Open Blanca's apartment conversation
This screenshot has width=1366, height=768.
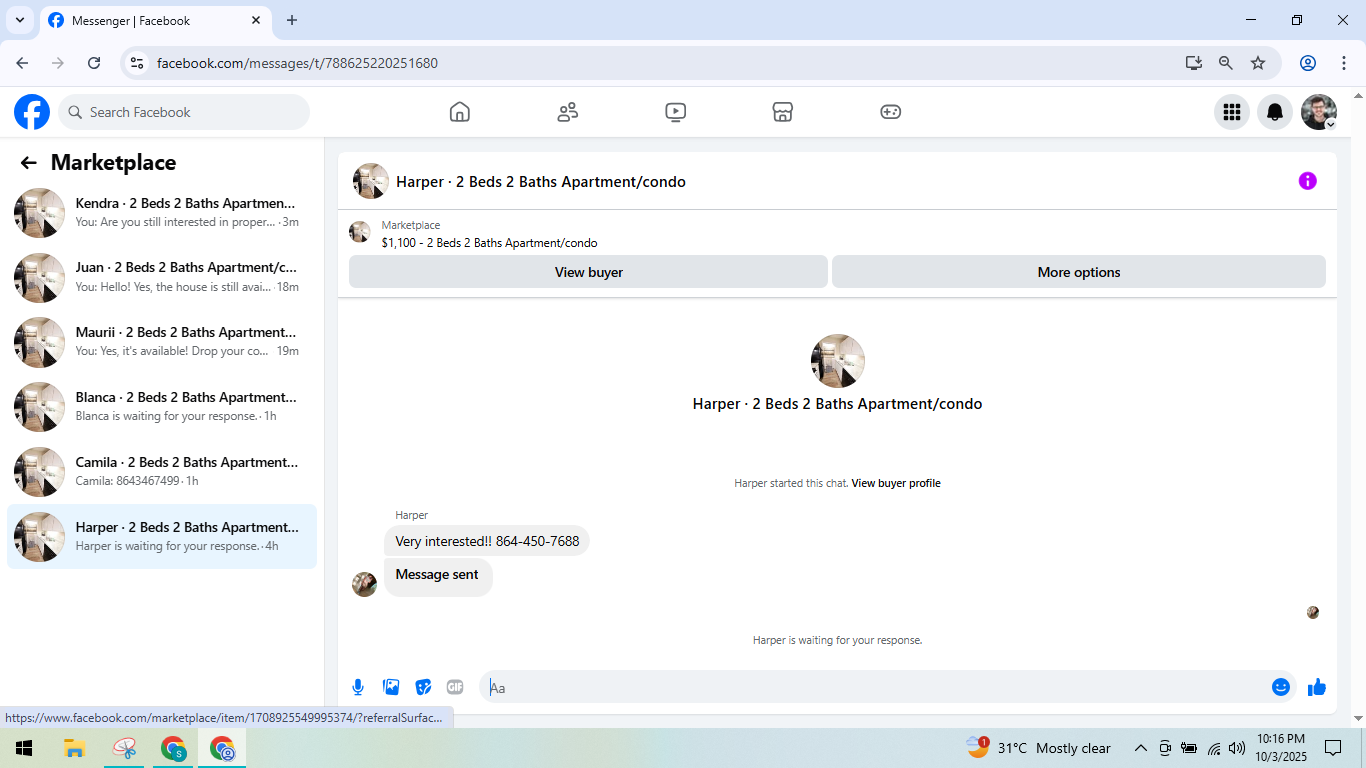point(162,407)
